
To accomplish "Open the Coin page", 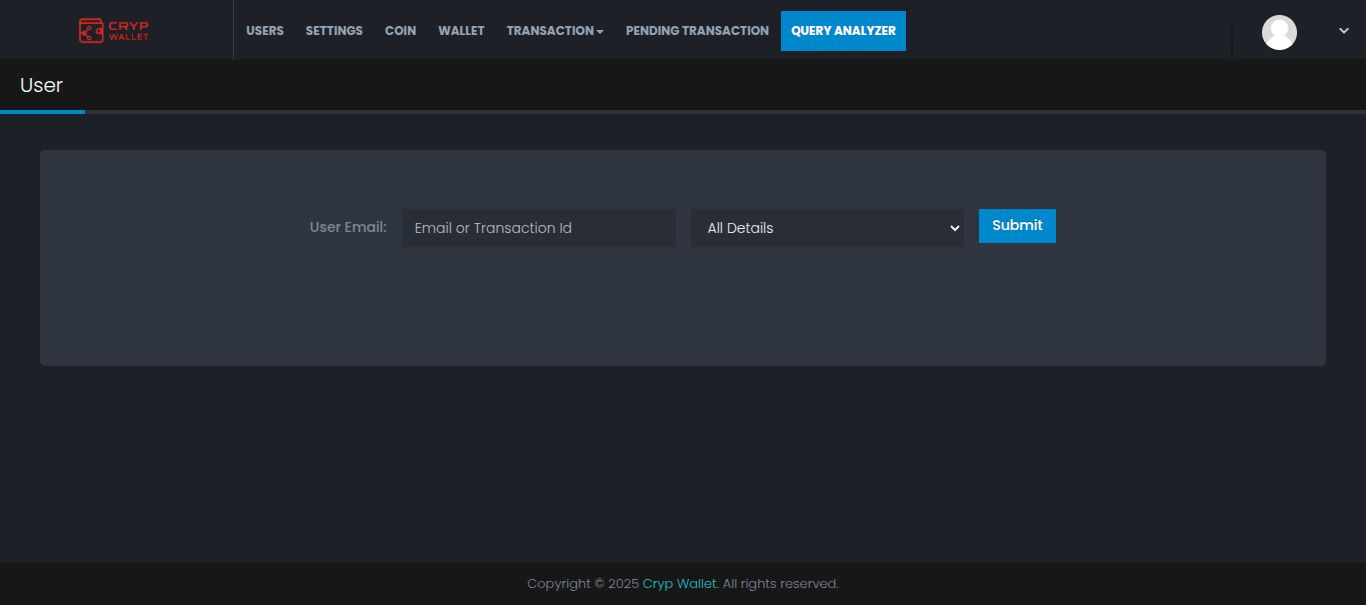I will tap(400, 31).
